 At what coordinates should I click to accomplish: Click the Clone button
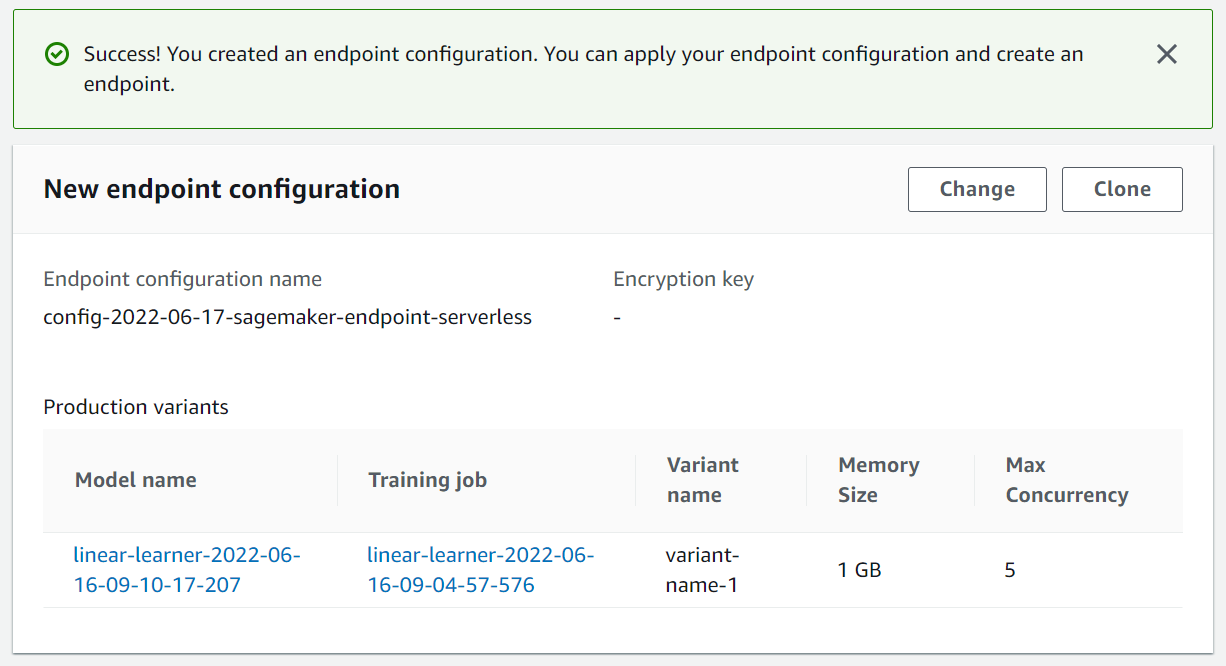pyautogui.click(x=1122, y=189)
